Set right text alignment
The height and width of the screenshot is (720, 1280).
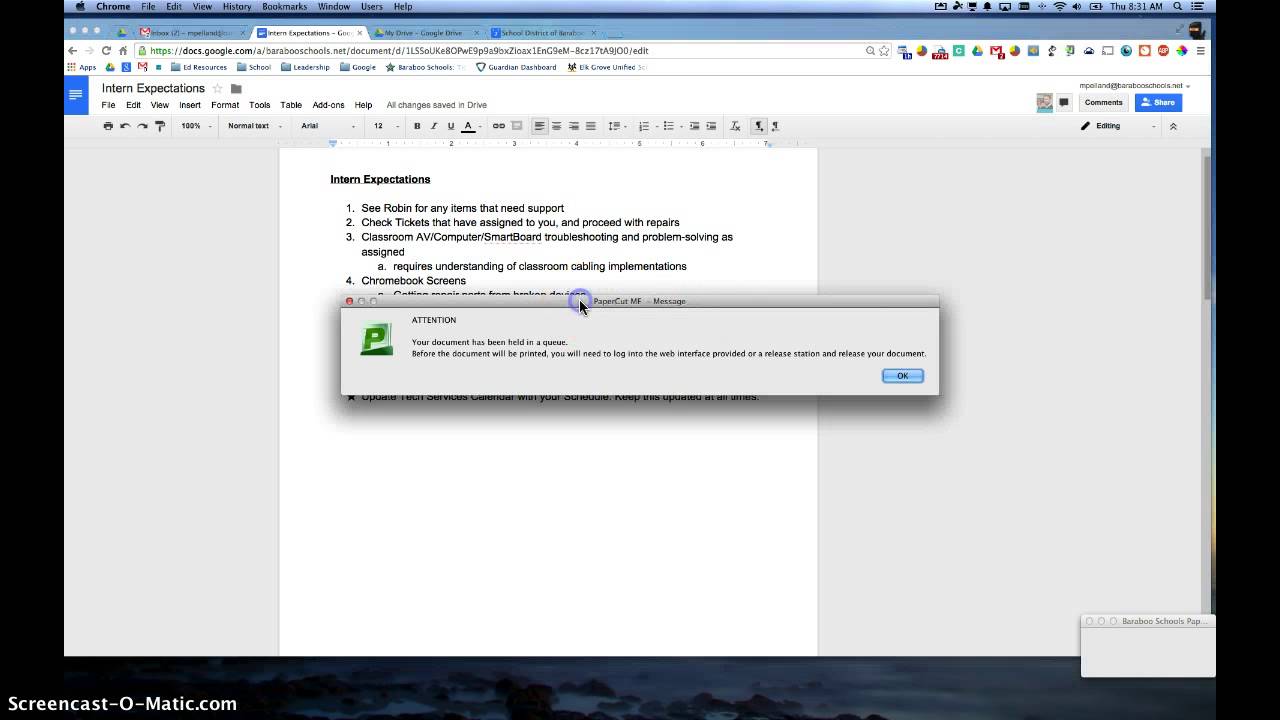573,126
